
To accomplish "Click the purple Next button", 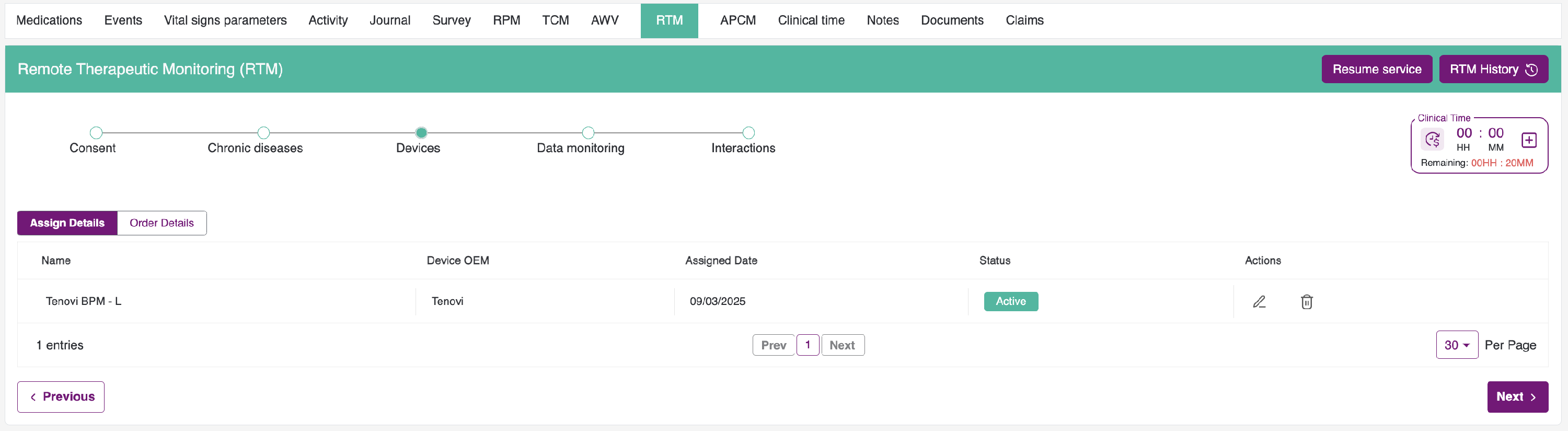I will pyautogui.click(x=1517, y=397).
